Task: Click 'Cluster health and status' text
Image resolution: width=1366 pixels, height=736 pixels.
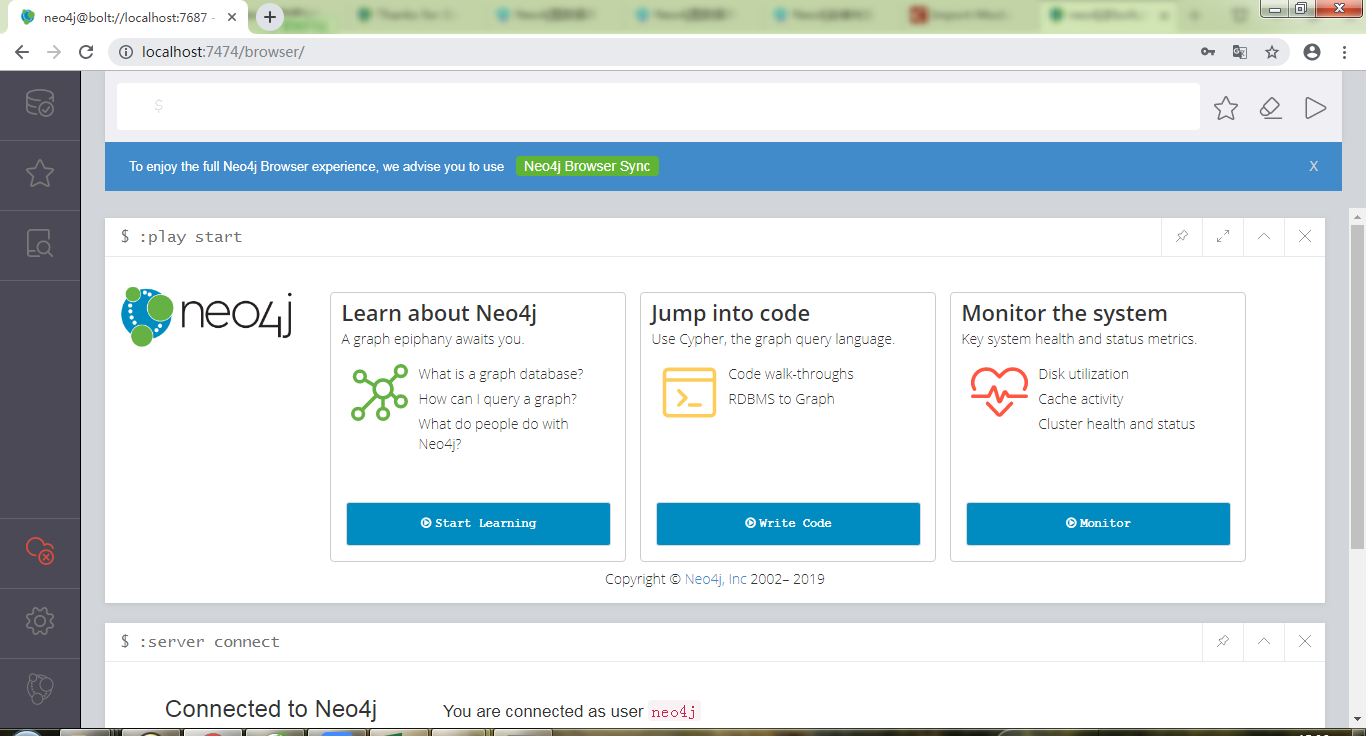Action: click(1116, 424)
